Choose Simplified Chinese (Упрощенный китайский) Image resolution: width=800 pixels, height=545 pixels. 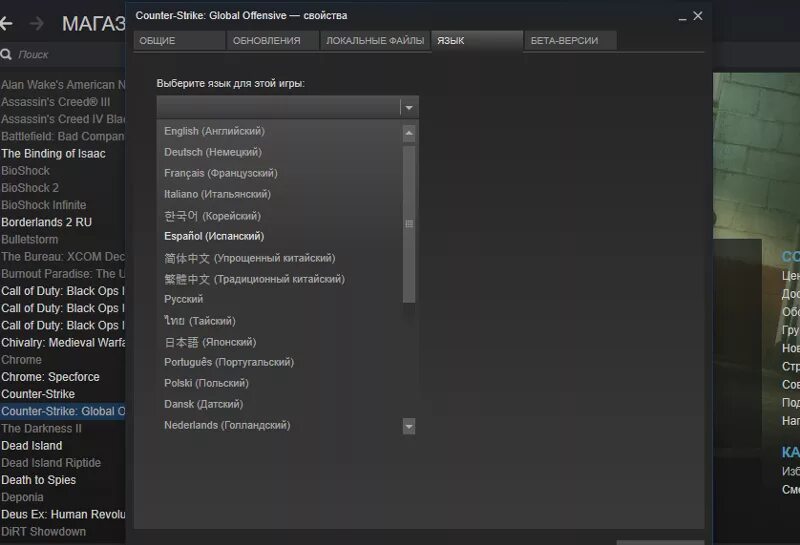249,258
